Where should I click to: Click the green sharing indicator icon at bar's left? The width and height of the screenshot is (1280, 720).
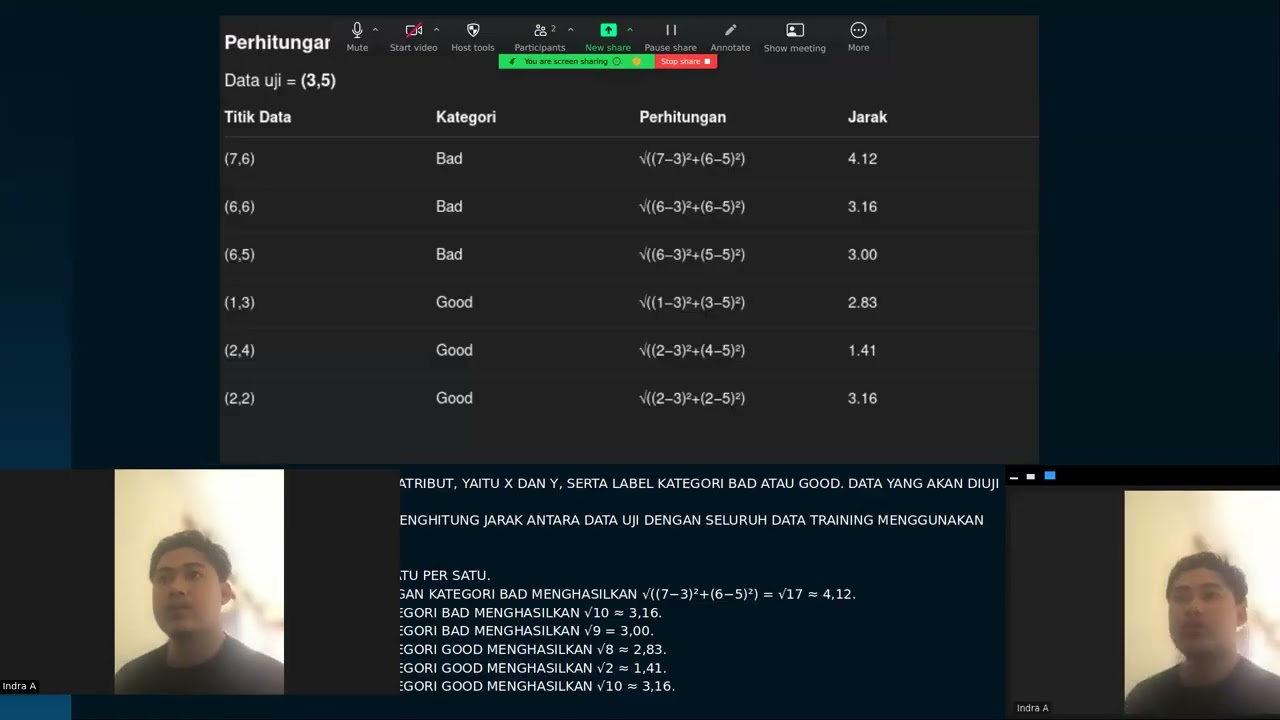tap(513, 62)
